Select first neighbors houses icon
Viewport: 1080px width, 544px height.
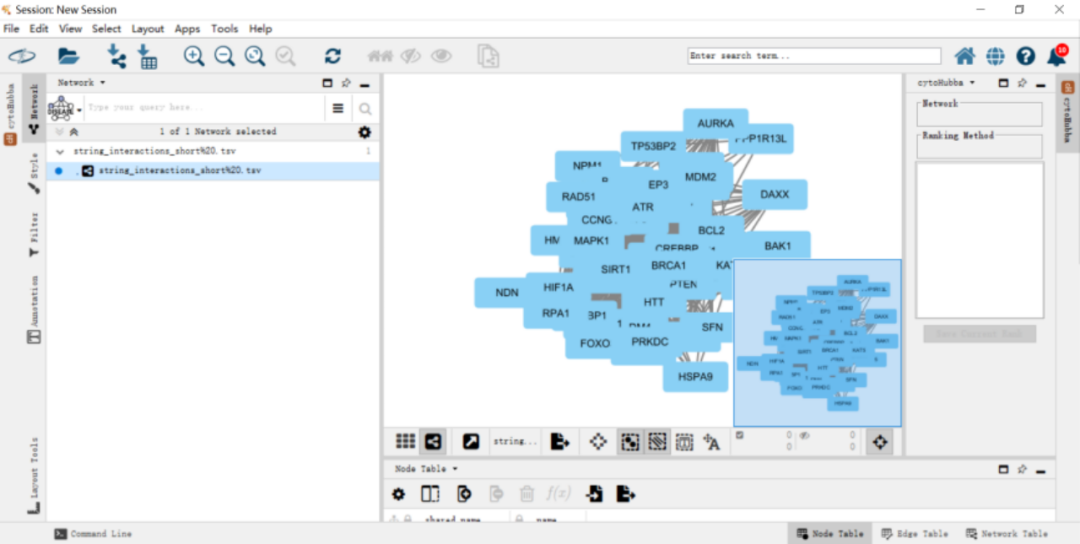[x=380, y=56]
